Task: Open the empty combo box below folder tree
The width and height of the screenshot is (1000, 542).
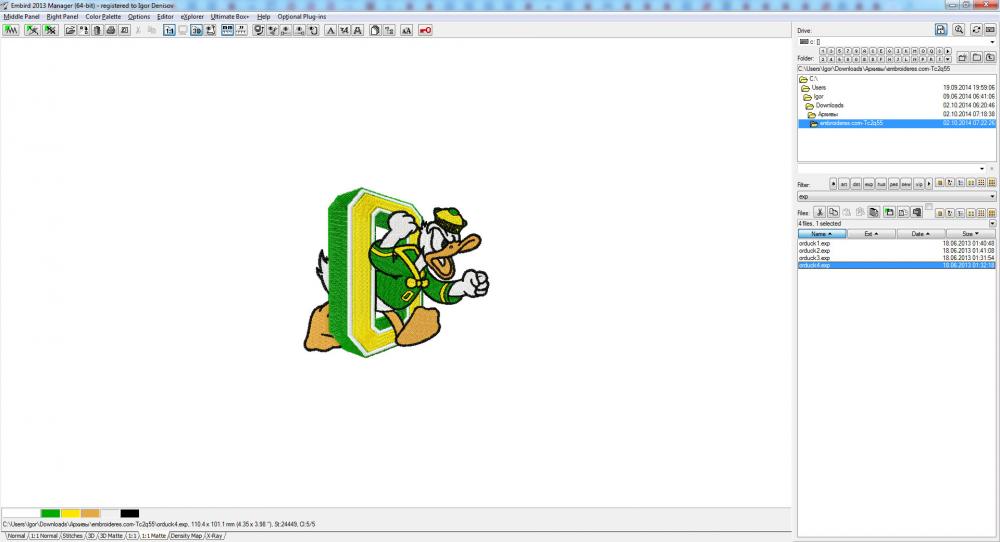Action: [891, 168]
